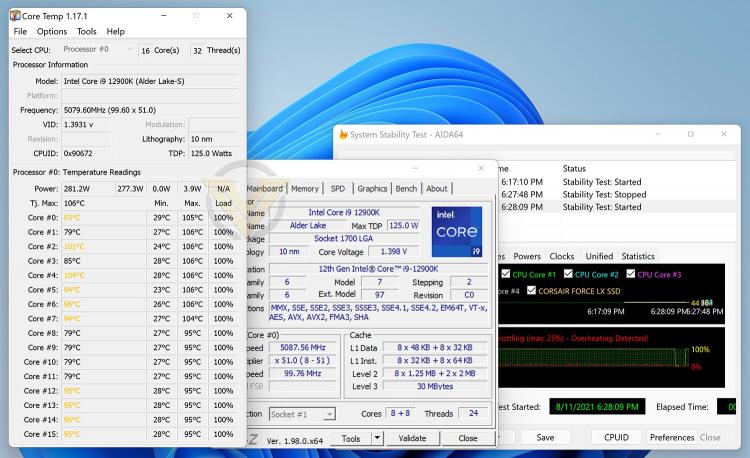Screen dimensions: 750x458
Task: Click the CPU throttling graph in AIDA64
Action: 611,357
